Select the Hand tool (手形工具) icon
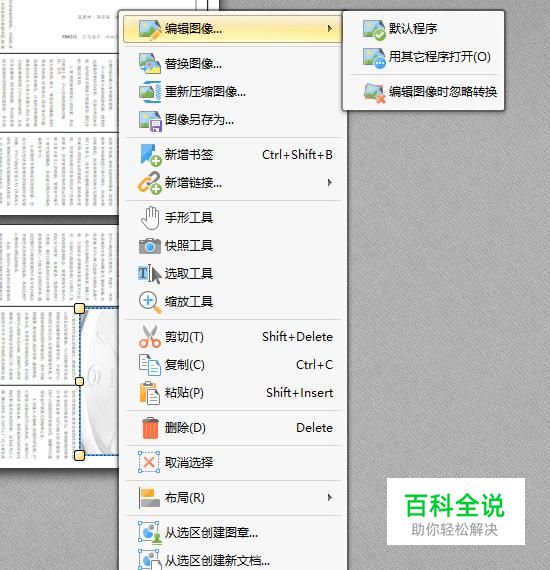Viewport: 550px width, 570px height. click(x=150, y=218)
